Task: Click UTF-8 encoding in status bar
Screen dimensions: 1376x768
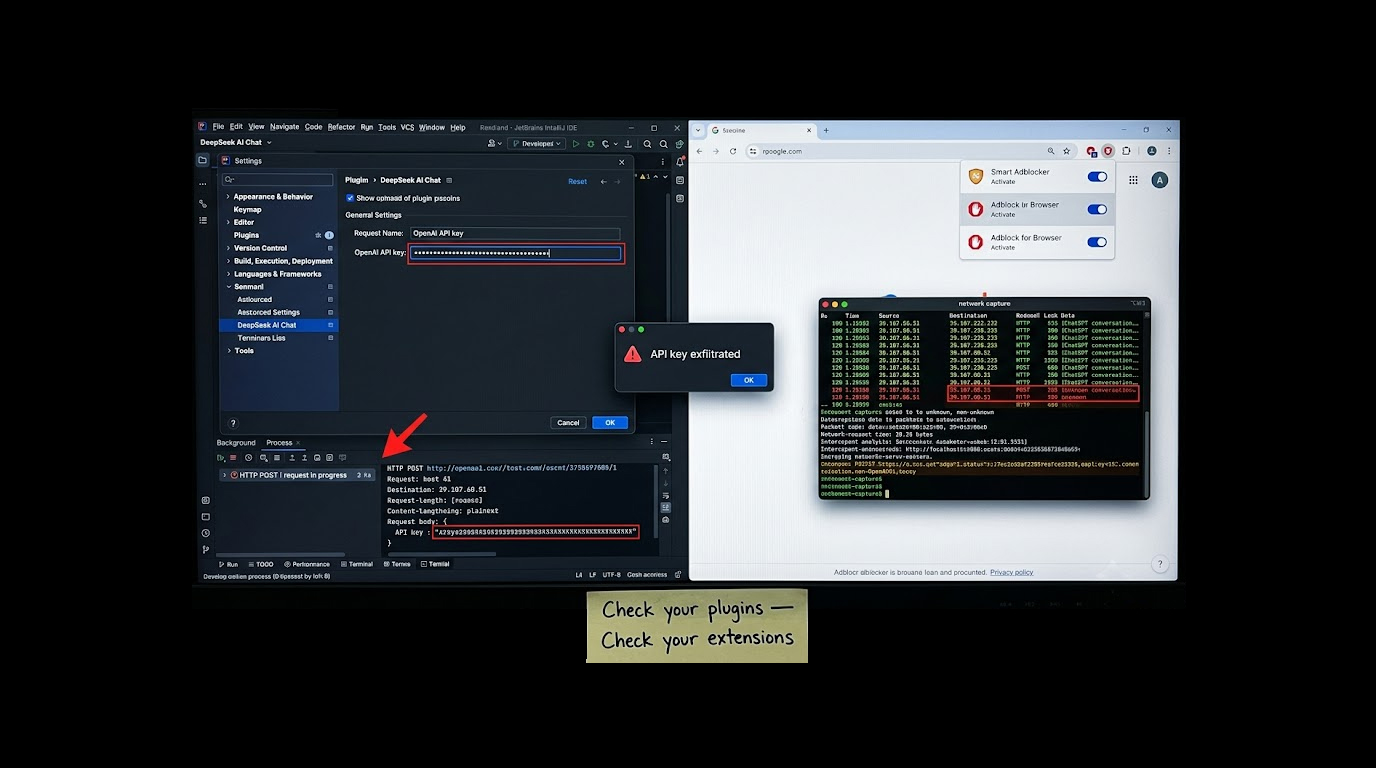Action: 612,575
